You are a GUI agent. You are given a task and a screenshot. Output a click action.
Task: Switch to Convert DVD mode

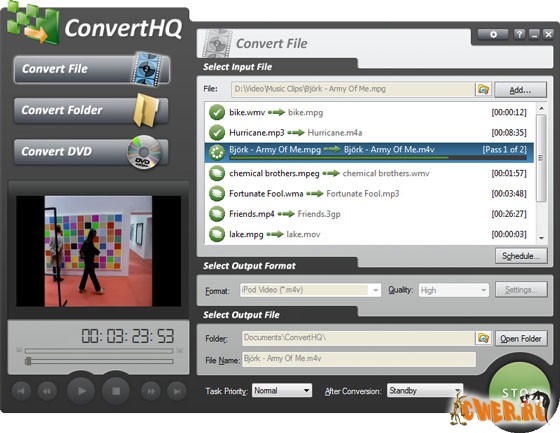(91, 151)
